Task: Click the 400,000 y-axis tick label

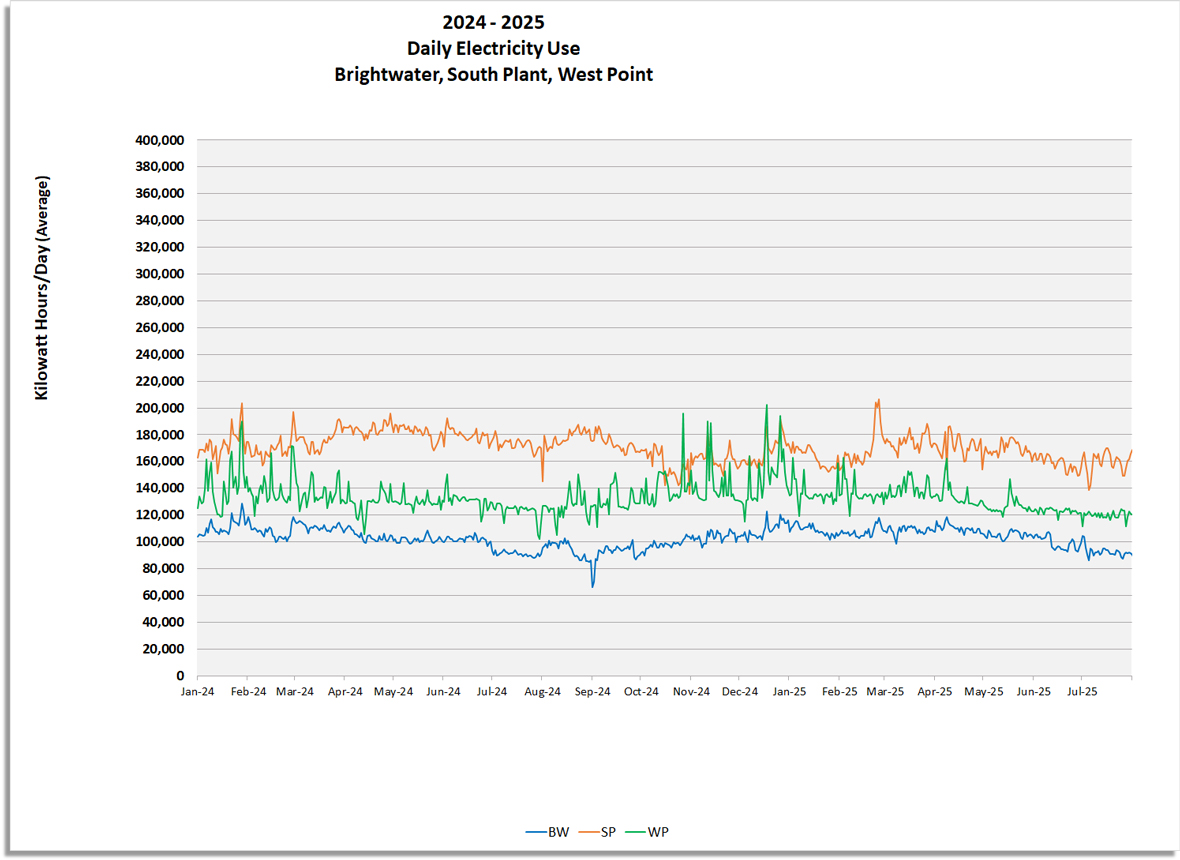Action: point(158,140)
